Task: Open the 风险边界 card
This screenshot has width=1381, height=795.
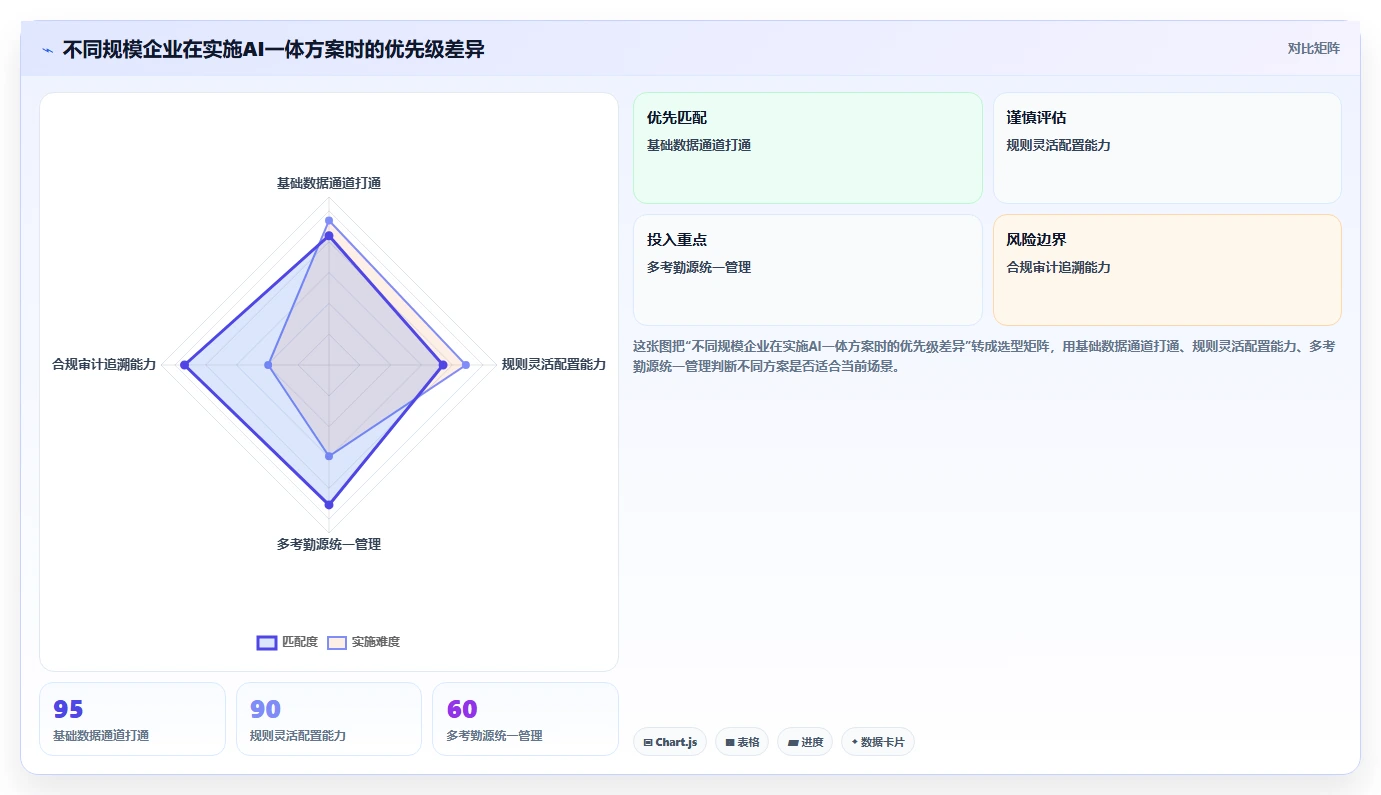Action: 1167,270
